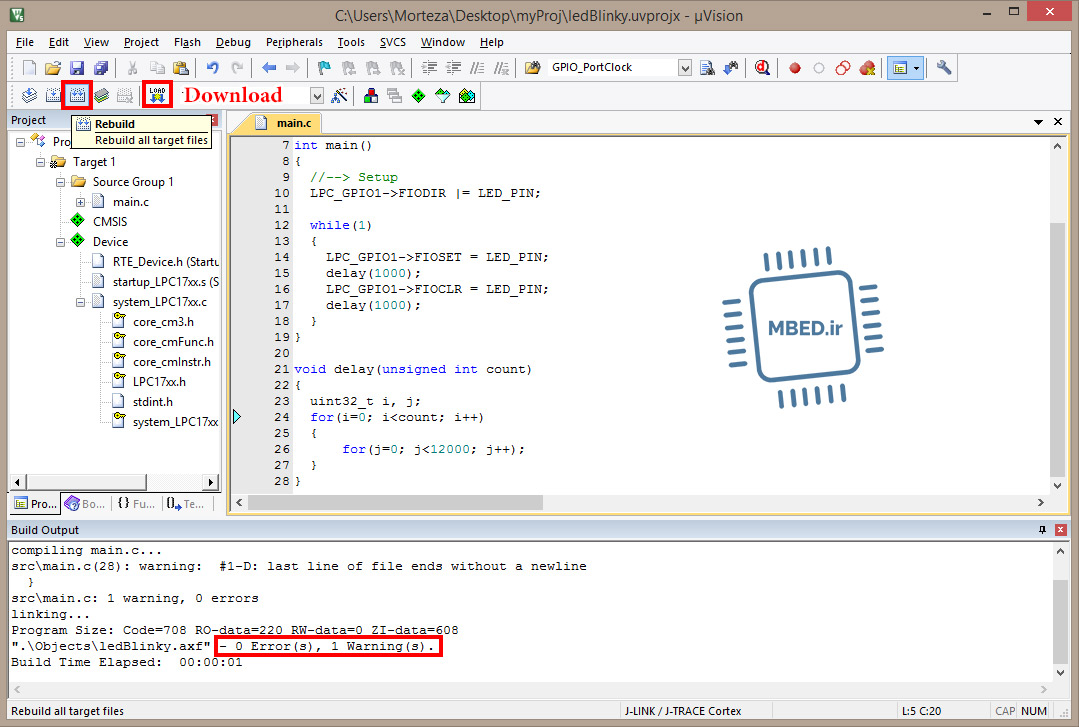The height and width of the screenshot is (727, 1079).
Task: Open the Peripherals menu
Action: pyautogui.click(x=294, y=42)
